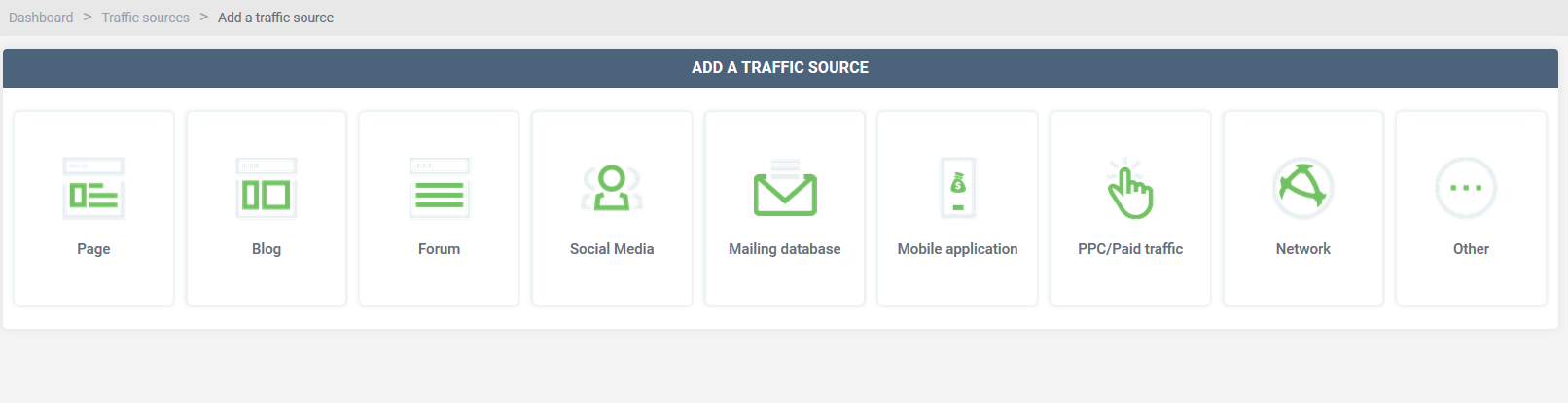Choose the "Social Media" text label
1568x403 pixels.
(x=612, y=249)
